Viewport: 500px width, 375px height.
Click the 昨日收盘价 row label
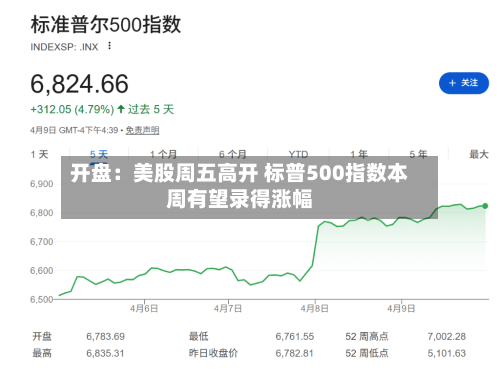(x=213, y=353)
